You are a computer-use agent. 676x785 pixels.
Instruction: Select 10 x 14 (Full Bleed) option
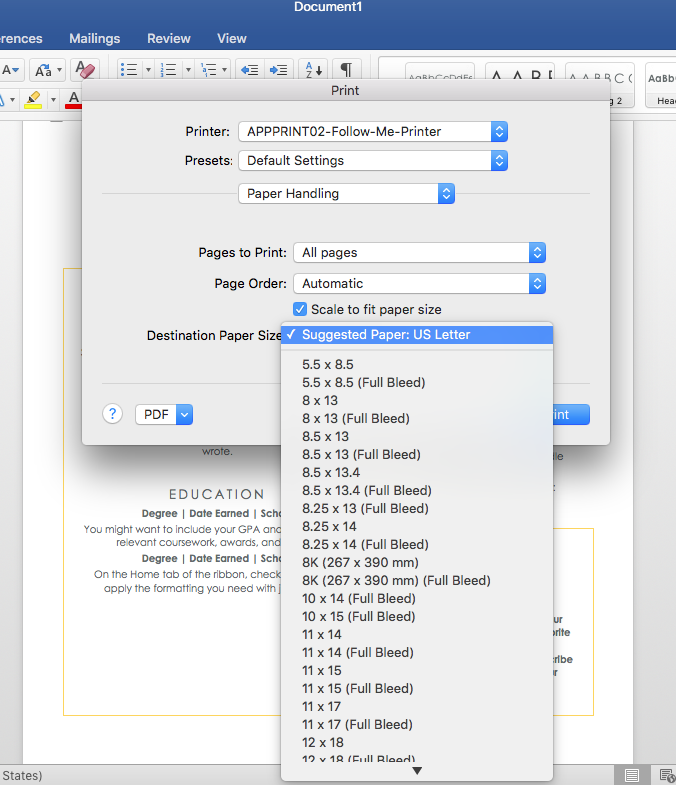click(417, 599)
